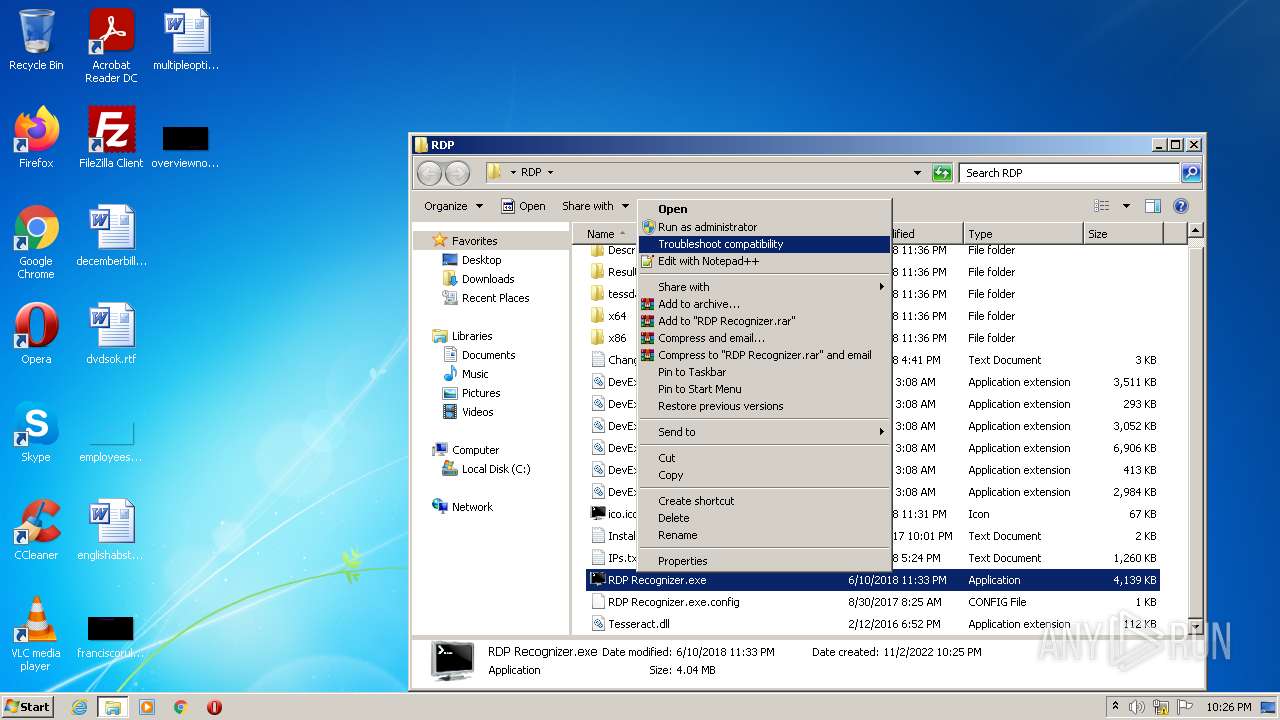1280x720 pixels.
Task: Select the dvdsok.rtf desktop file
Action: pos(111,333)
